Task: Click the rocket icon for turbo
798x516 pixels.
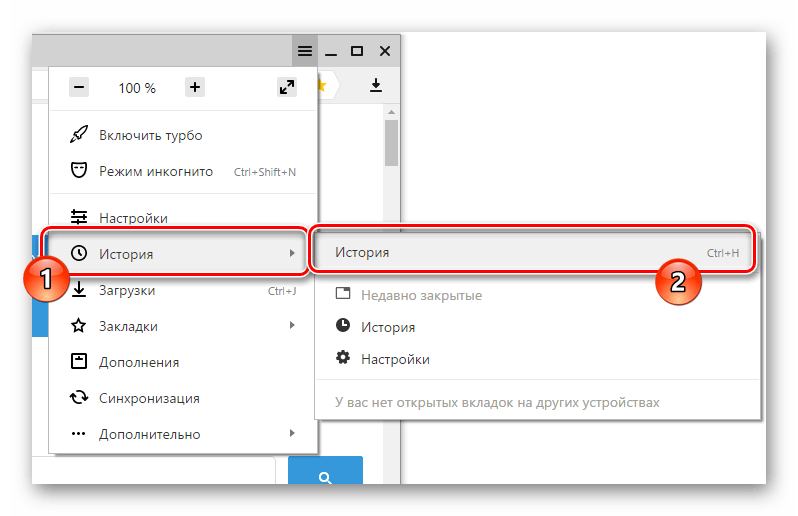Action: point(79,134)
